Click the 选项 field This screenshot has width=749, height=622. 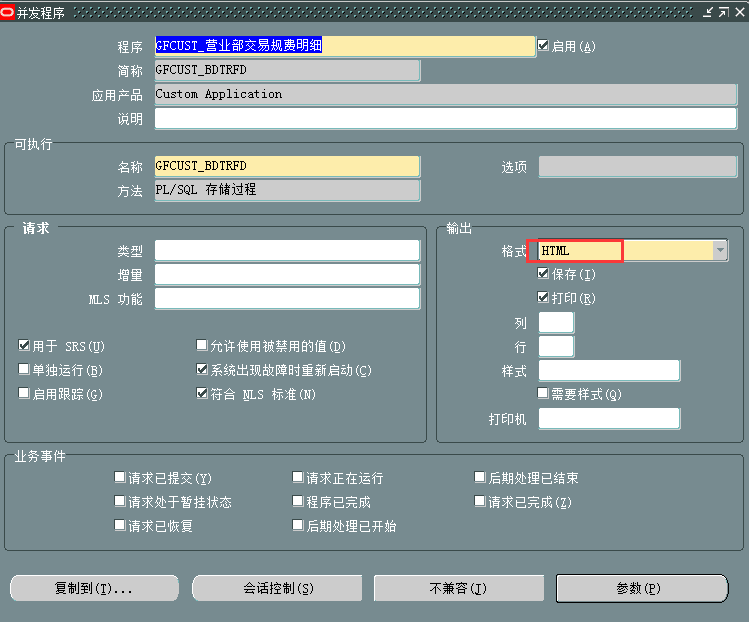pos(638,166)
